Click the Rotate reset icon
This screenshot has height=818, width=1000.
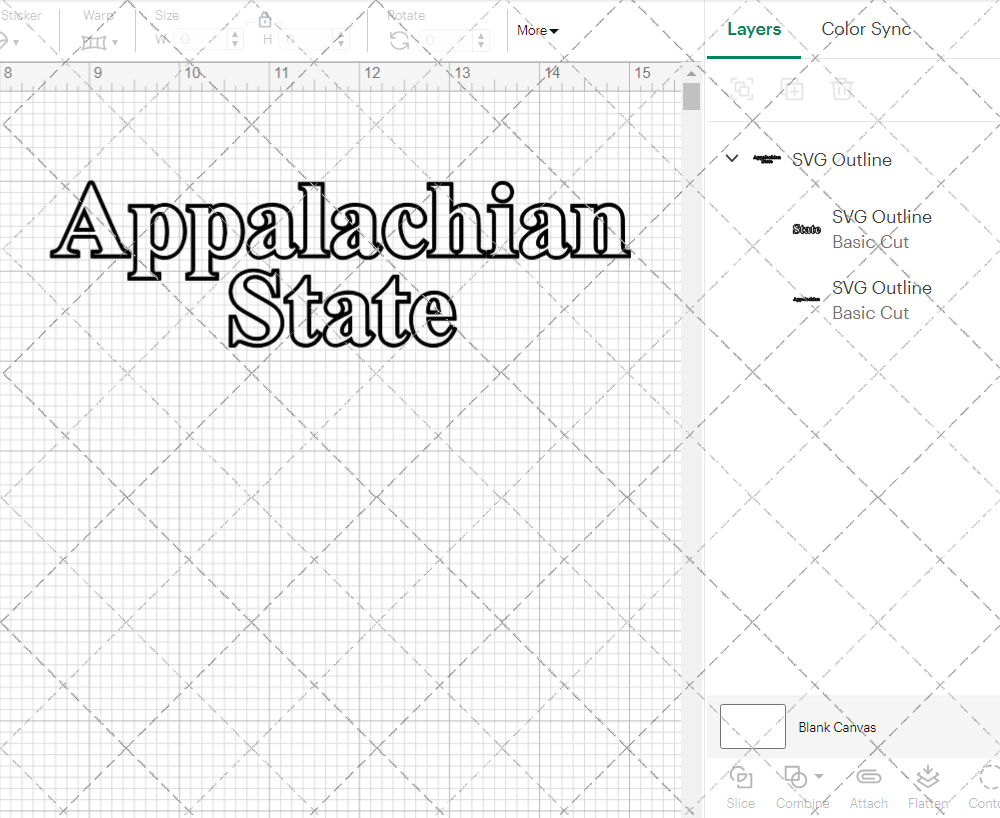pos(399,42)
